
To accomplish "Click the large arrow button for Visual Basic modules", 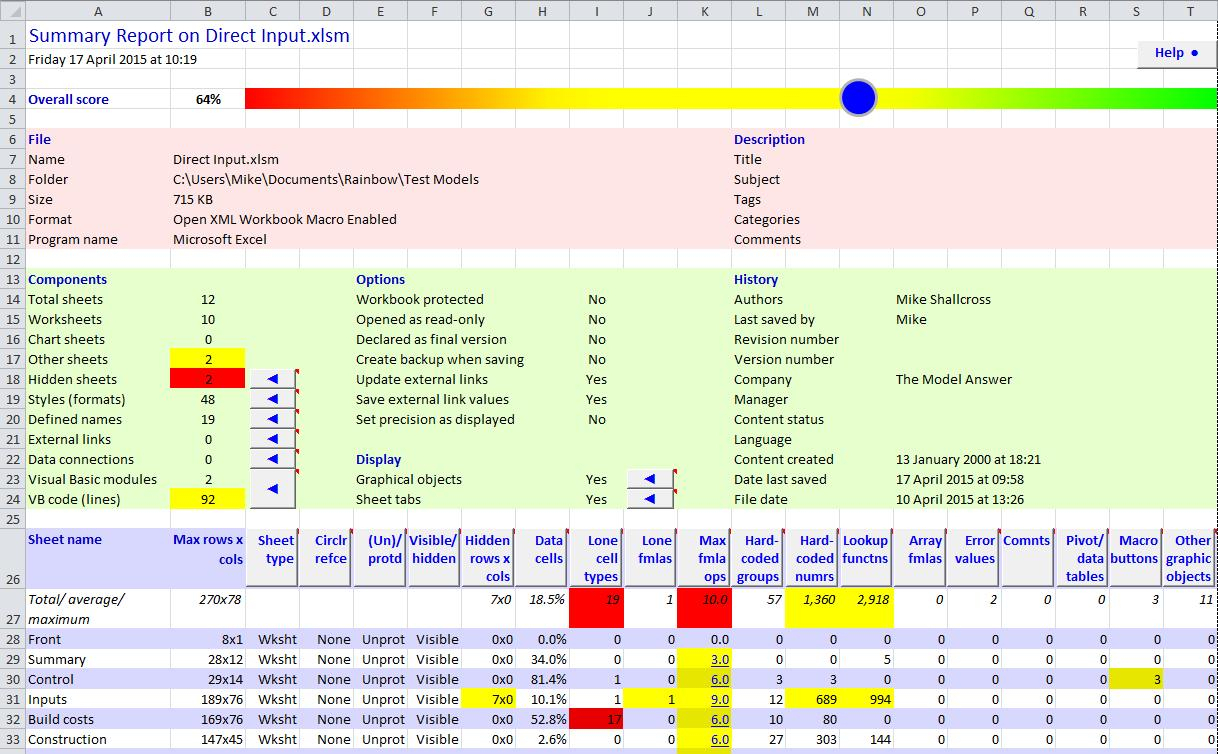I will [x=272, y=489].
